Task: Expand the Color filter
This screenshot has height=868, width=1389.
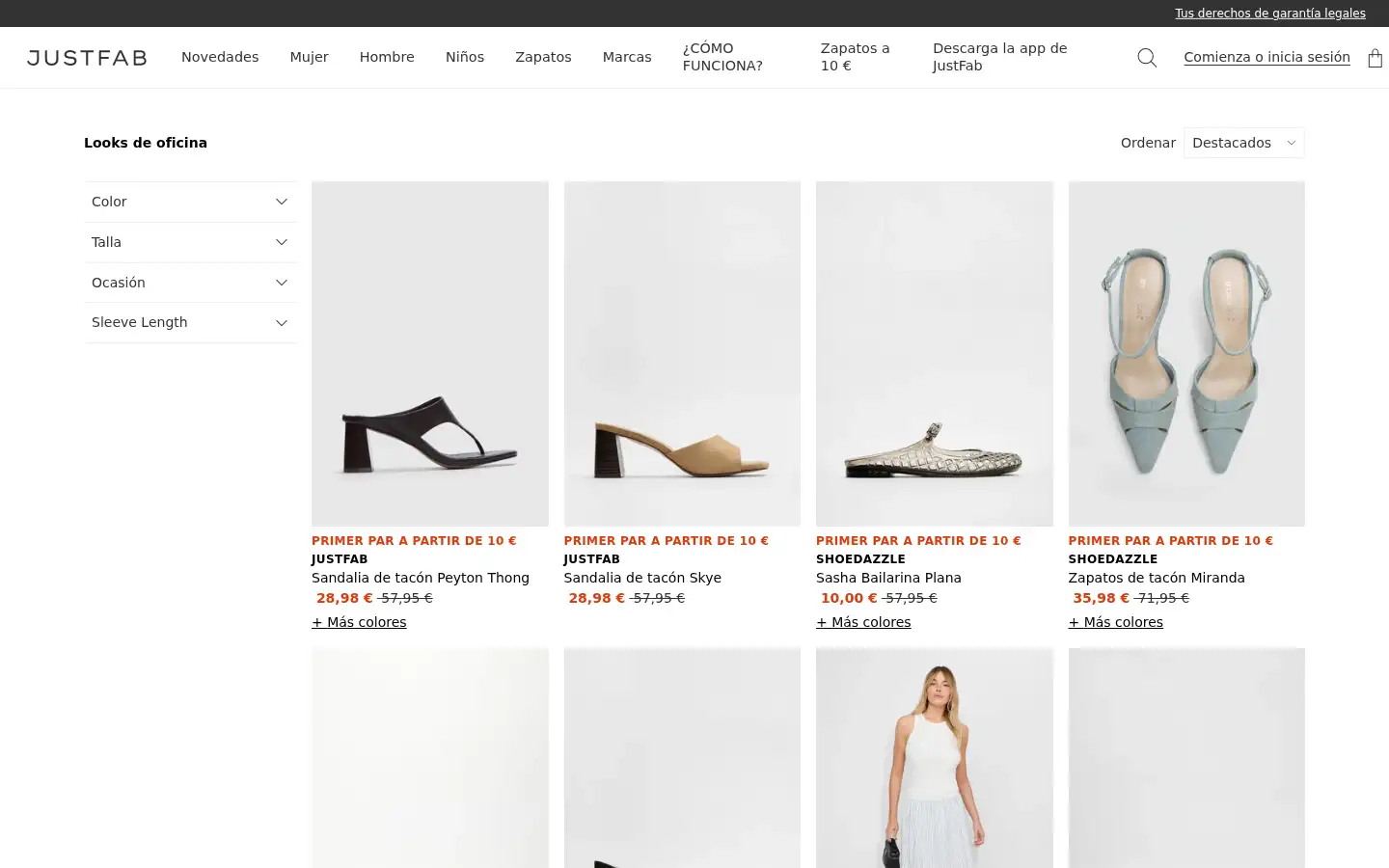Action: coord(190,202)
